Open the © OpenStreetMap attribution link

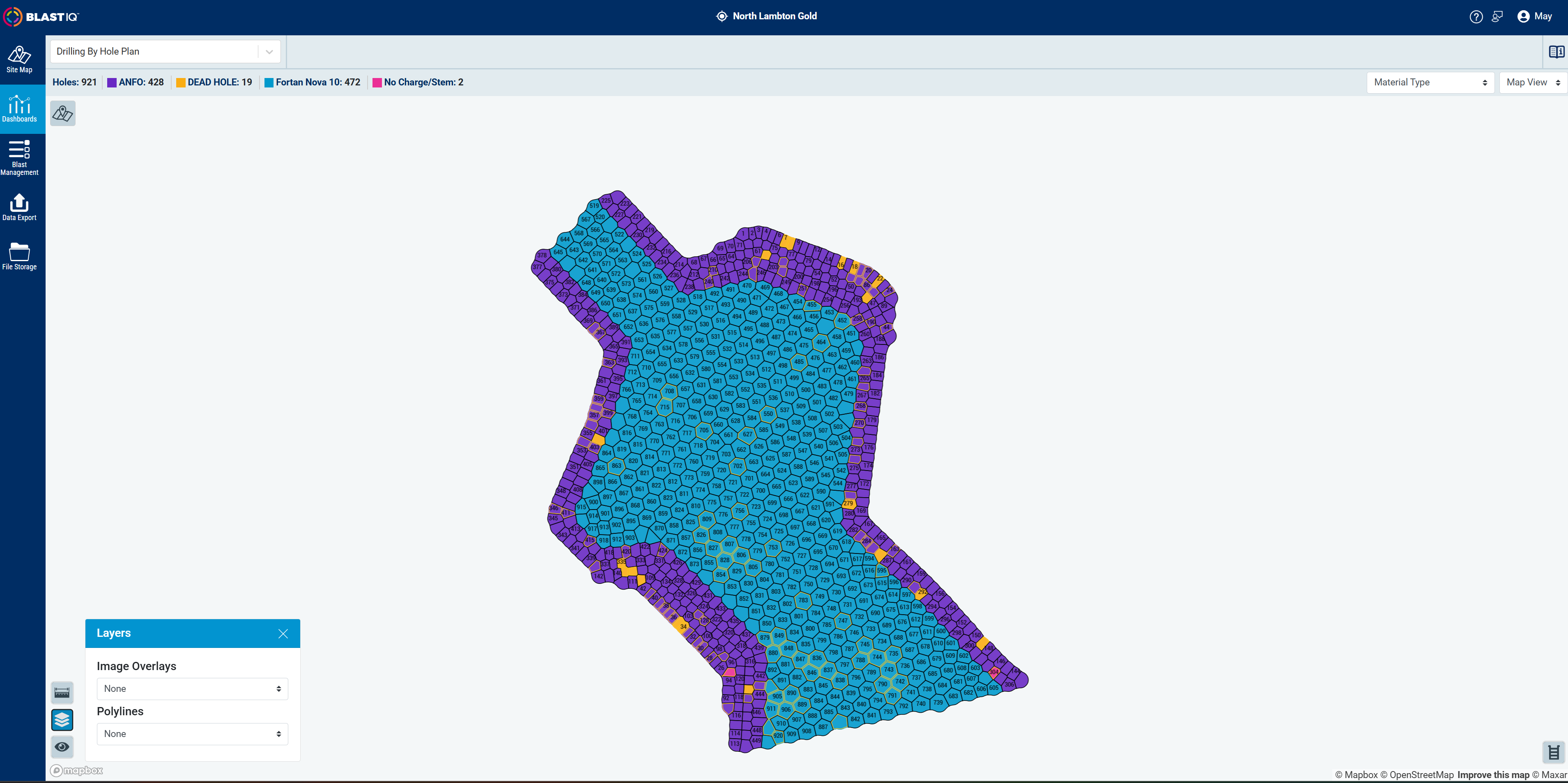coord(1417,775)
